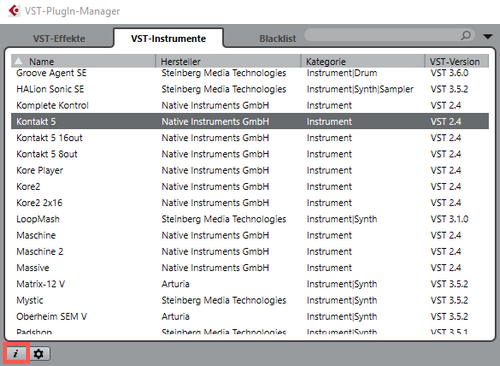This screenshot has height=366, width=500.
Task: Select the Komplete Kontrol plug-in
Action: tap(250, 105)
